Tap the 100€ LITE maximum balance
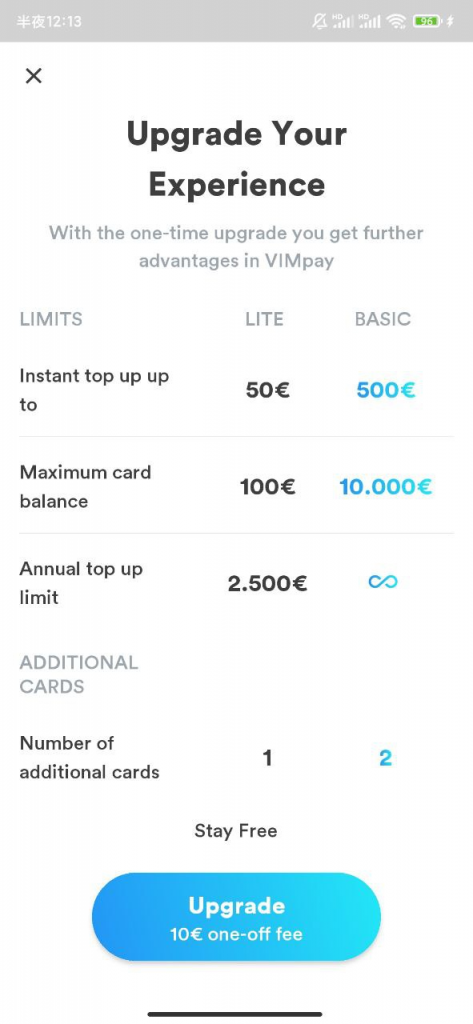This screenshot has height=1024, width=473. (268, 487)
